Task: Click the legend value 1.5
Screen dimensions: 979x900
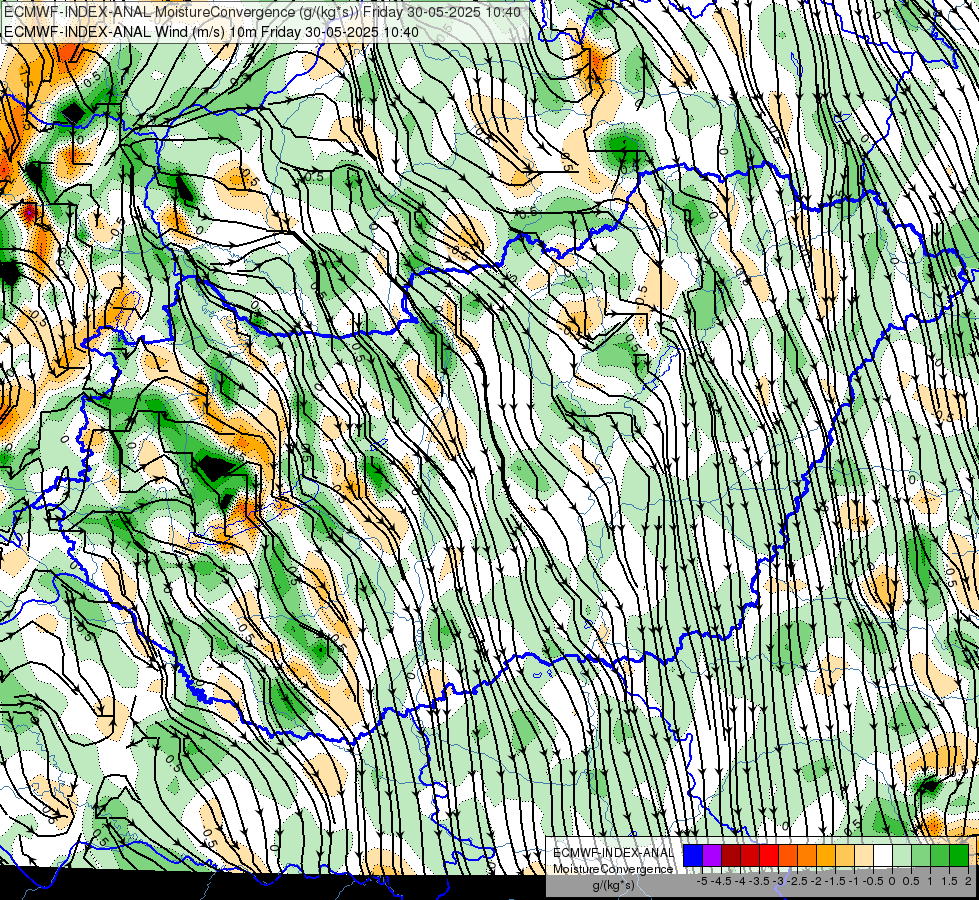Action: tap(948, 881)
